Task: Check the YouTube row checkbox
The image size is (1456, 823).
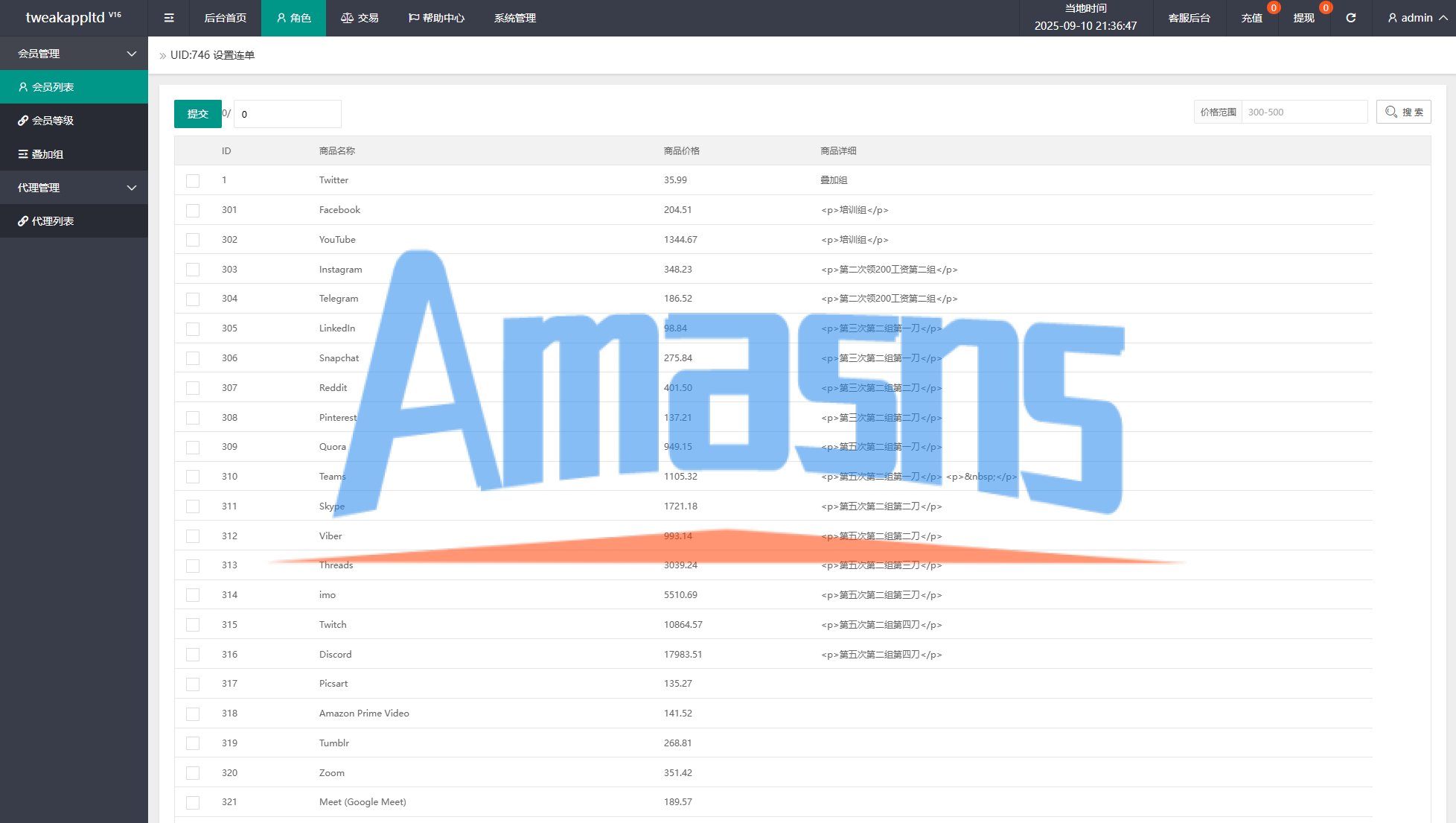Action: [193, 240]
